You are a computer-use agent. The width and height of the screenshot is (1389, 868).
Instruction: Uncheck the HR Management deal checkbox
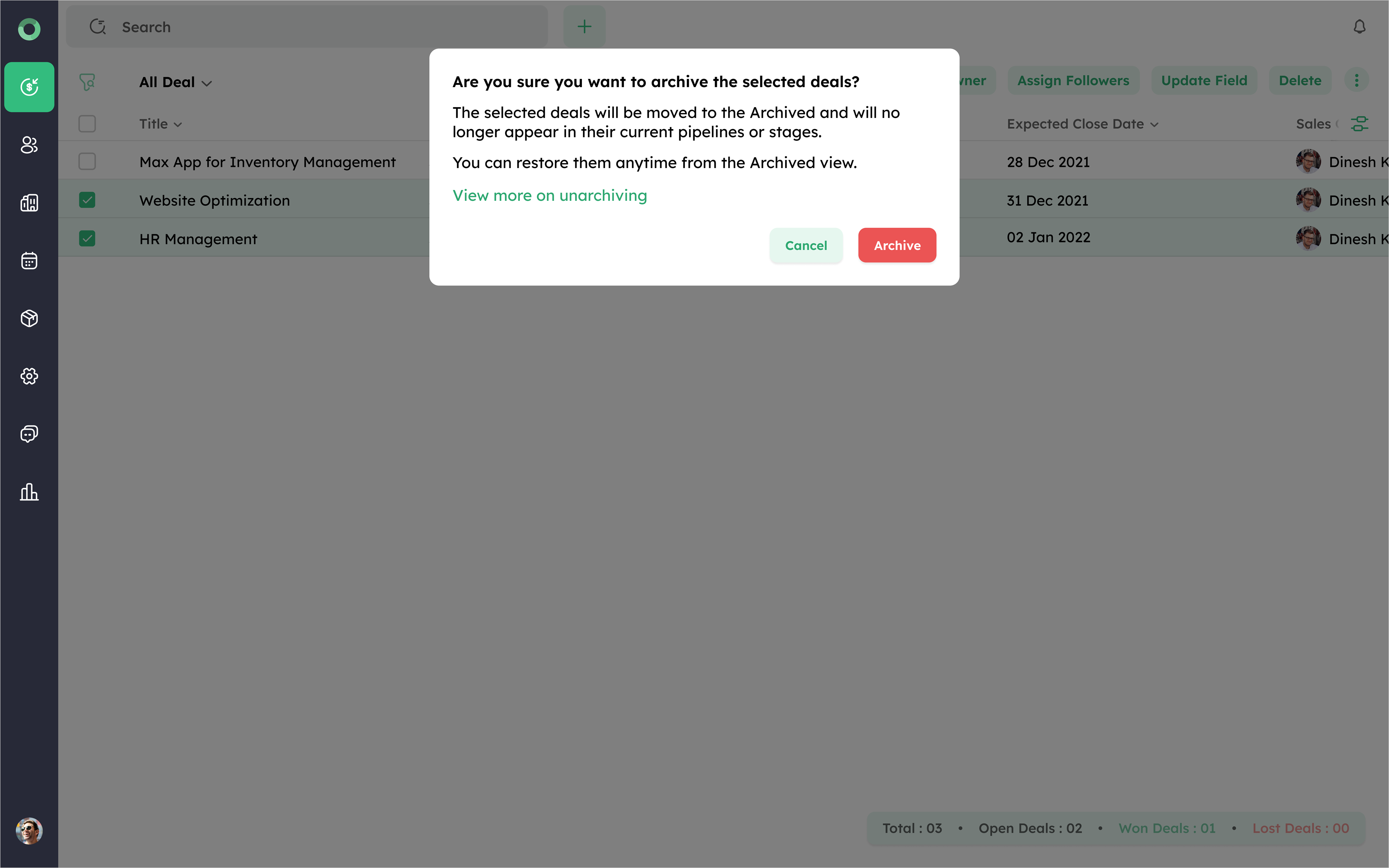[87, 239]
